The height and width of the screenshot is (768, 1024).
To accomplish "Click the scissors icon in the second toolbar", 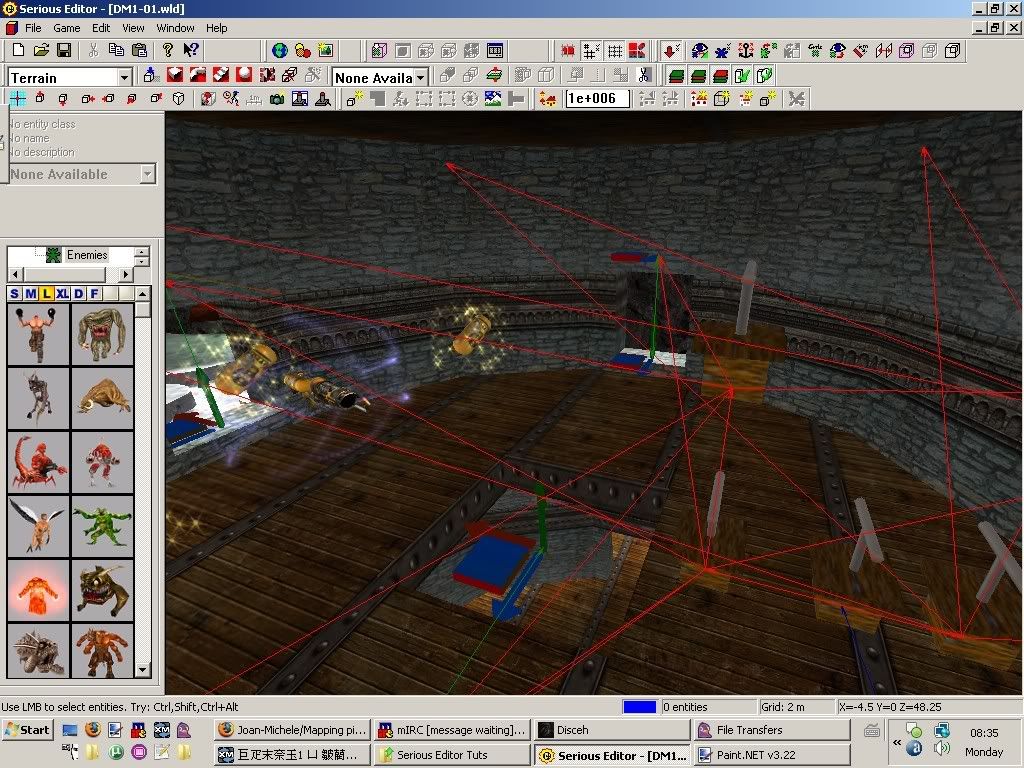I will (x=644, y=75).
